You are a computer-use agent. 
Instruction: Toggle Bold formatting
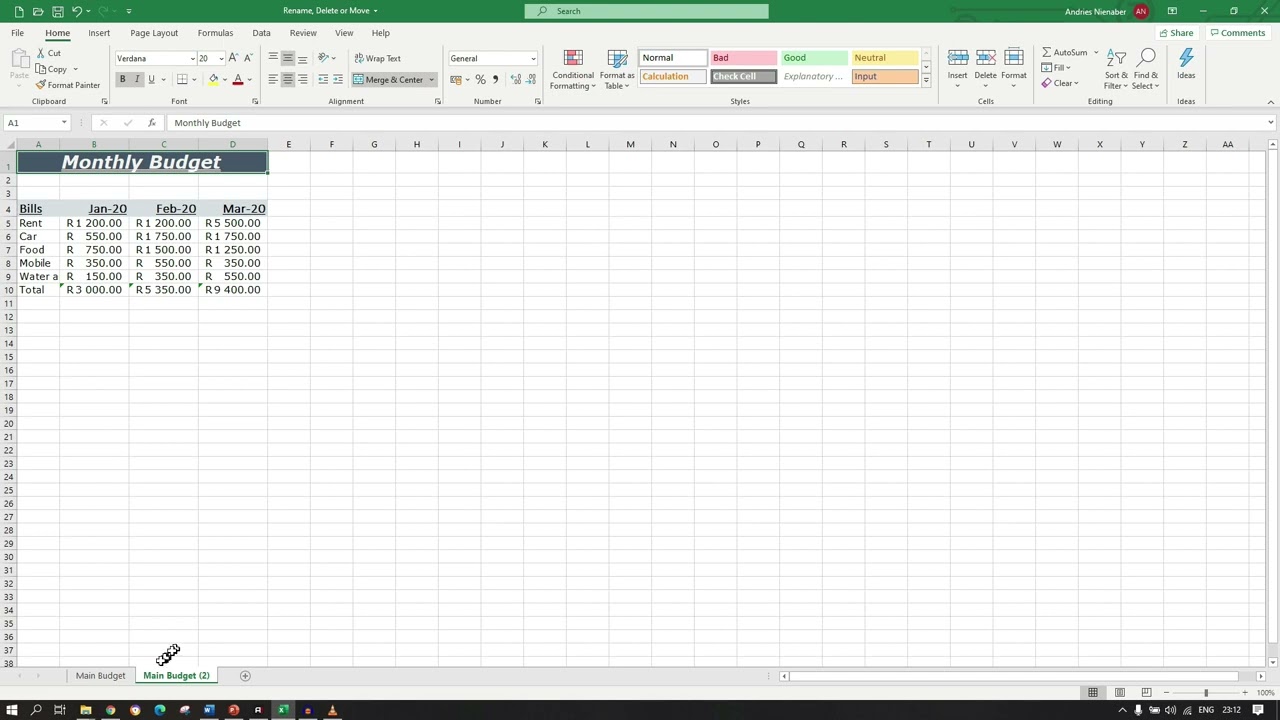(122, 80)
